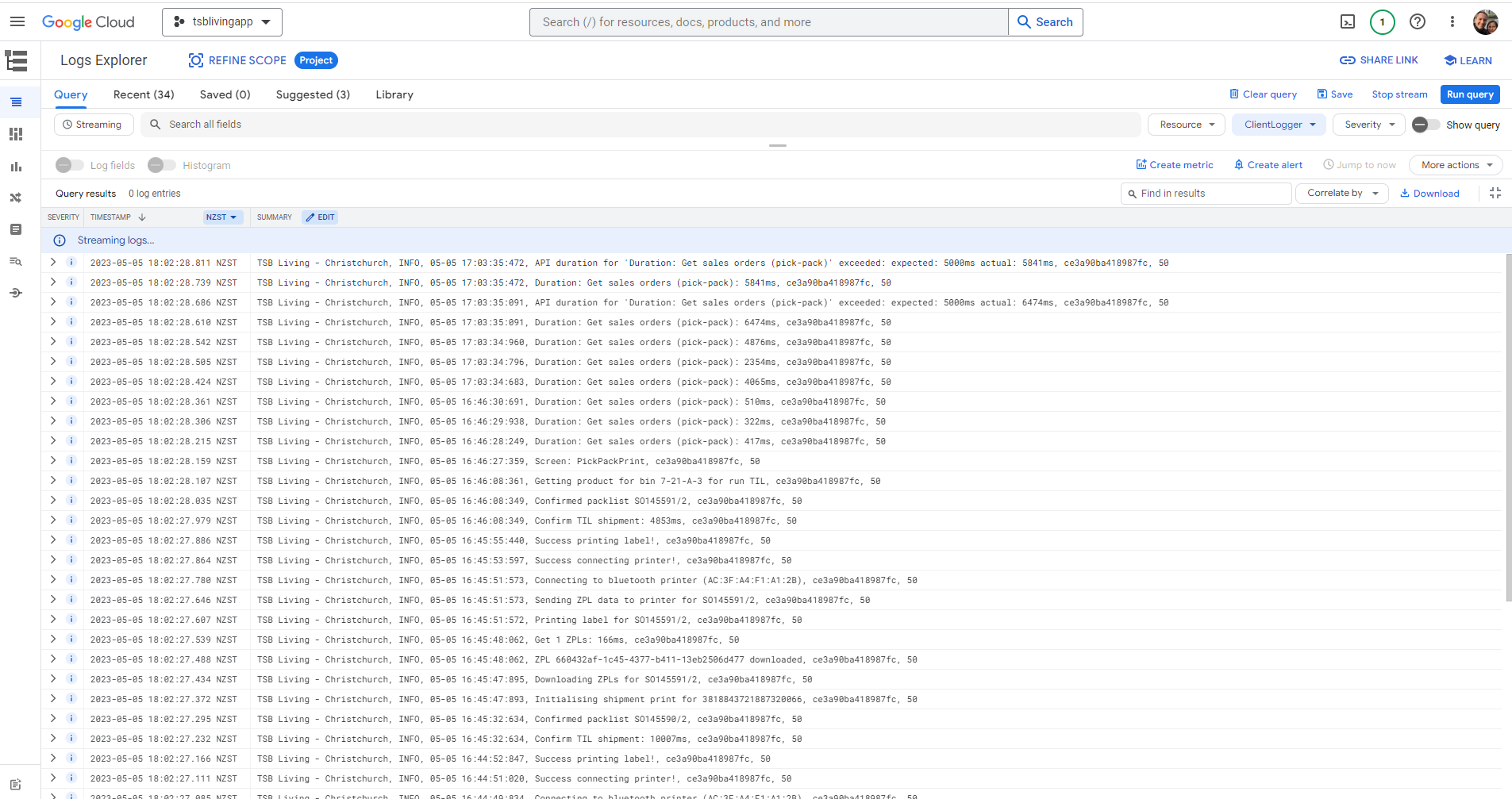The height and width of the screenshot is (799, 1512).
Task: Open the Severity dropdown filter
Action: (x=1368, y=125)
